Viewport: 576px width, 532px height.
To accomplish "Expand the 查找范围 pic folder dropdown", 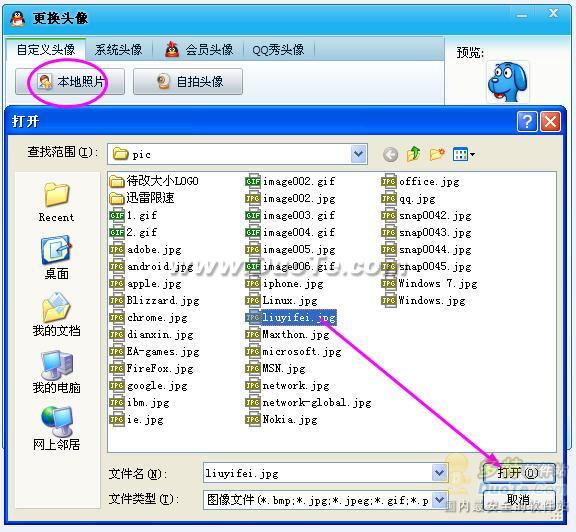I will 359,154.
